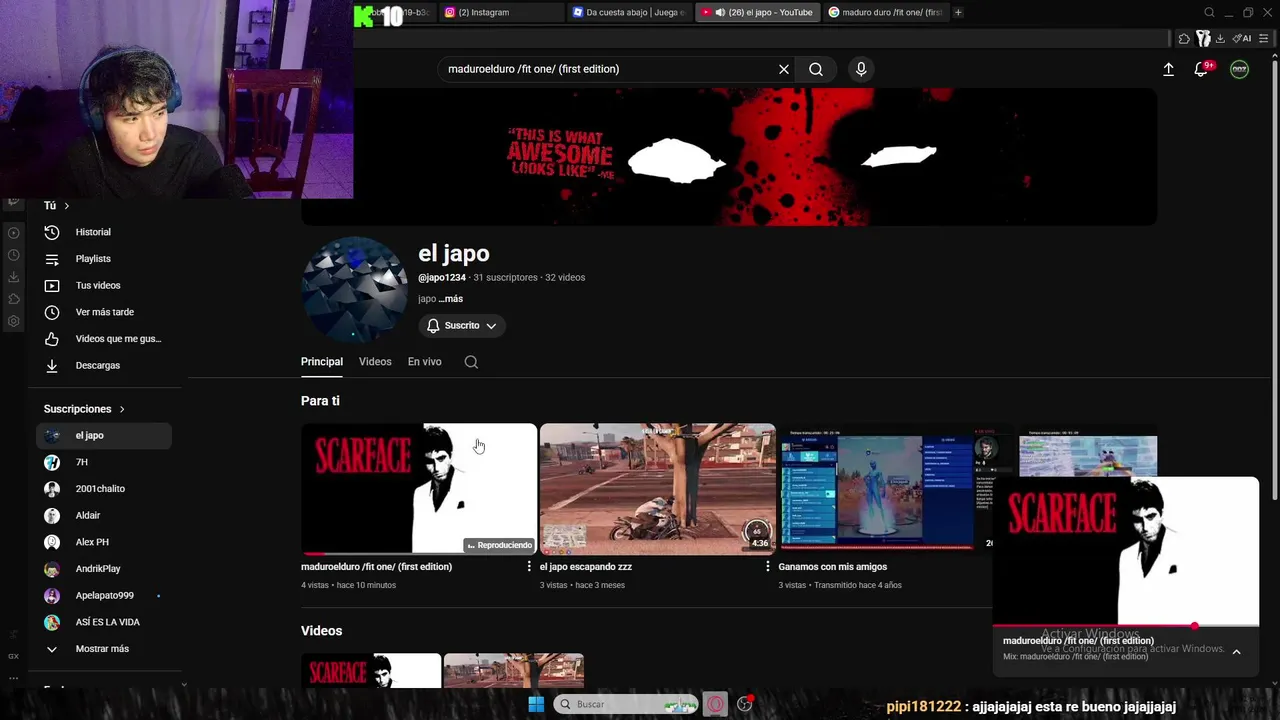Open the Suscrito notification dropdown
Image resolution: width=1280 pixels, height=720 pixels.
462,326
